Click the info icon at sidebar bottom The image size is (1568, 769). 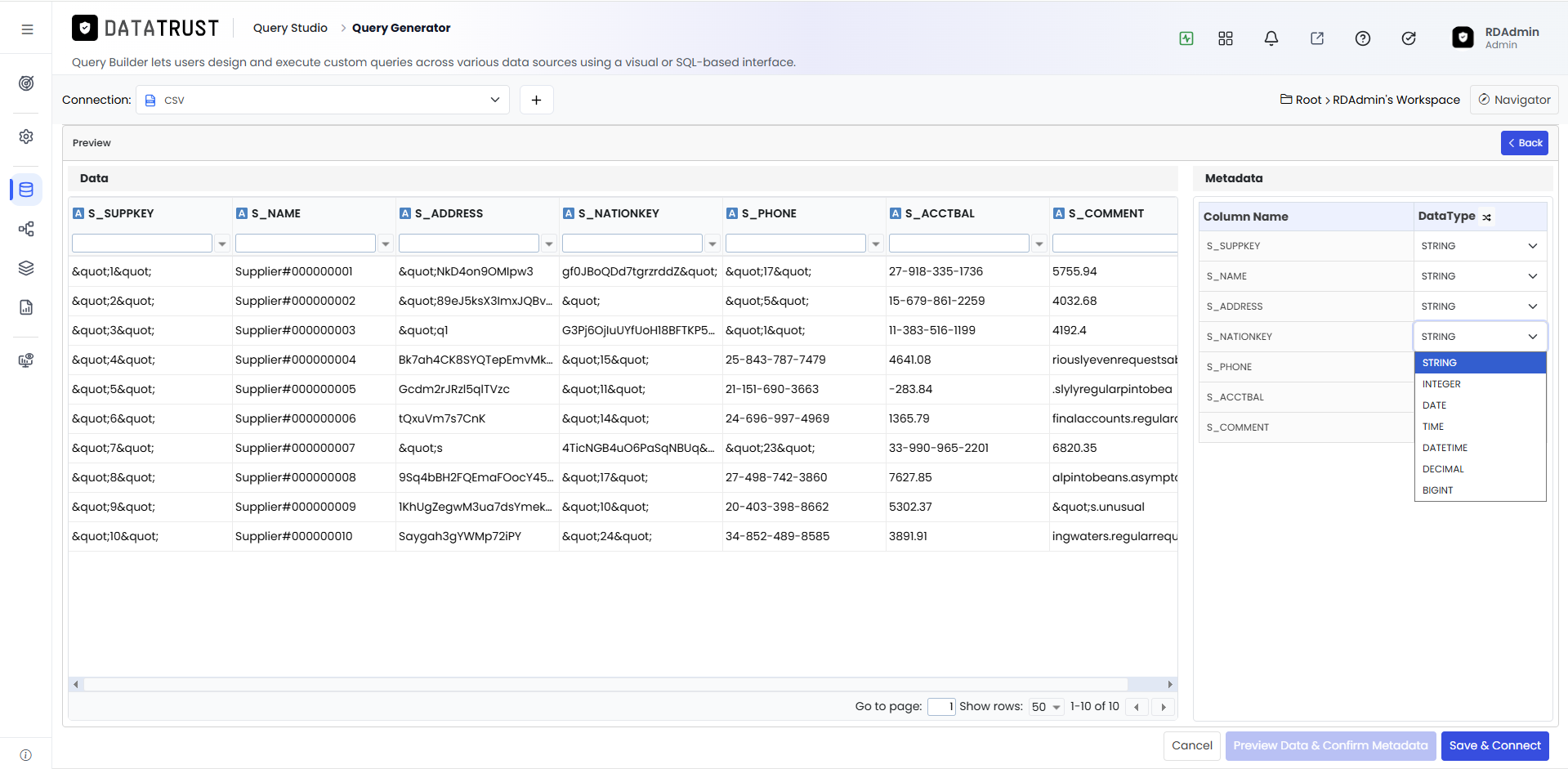click(x=26, y=755)
